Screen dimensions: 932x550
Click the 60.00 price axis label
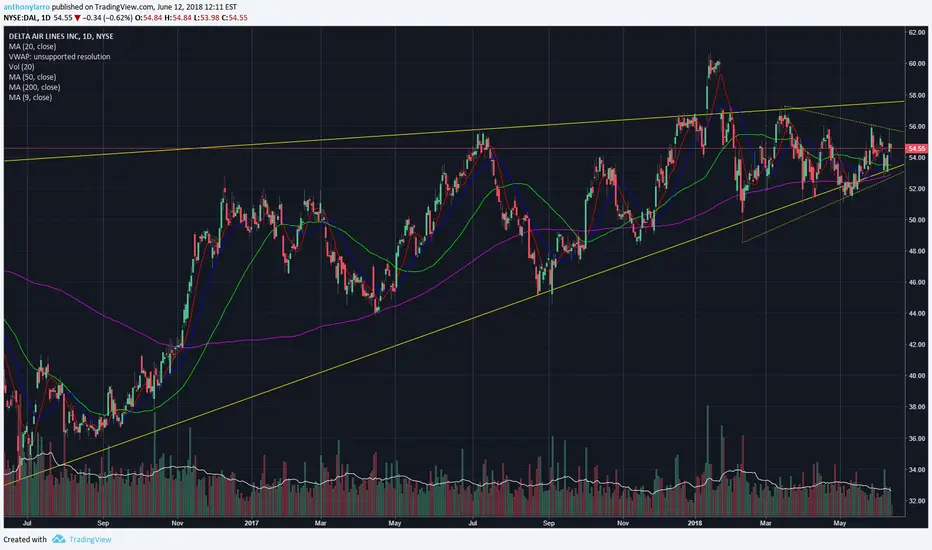click(x=917, y=64)
